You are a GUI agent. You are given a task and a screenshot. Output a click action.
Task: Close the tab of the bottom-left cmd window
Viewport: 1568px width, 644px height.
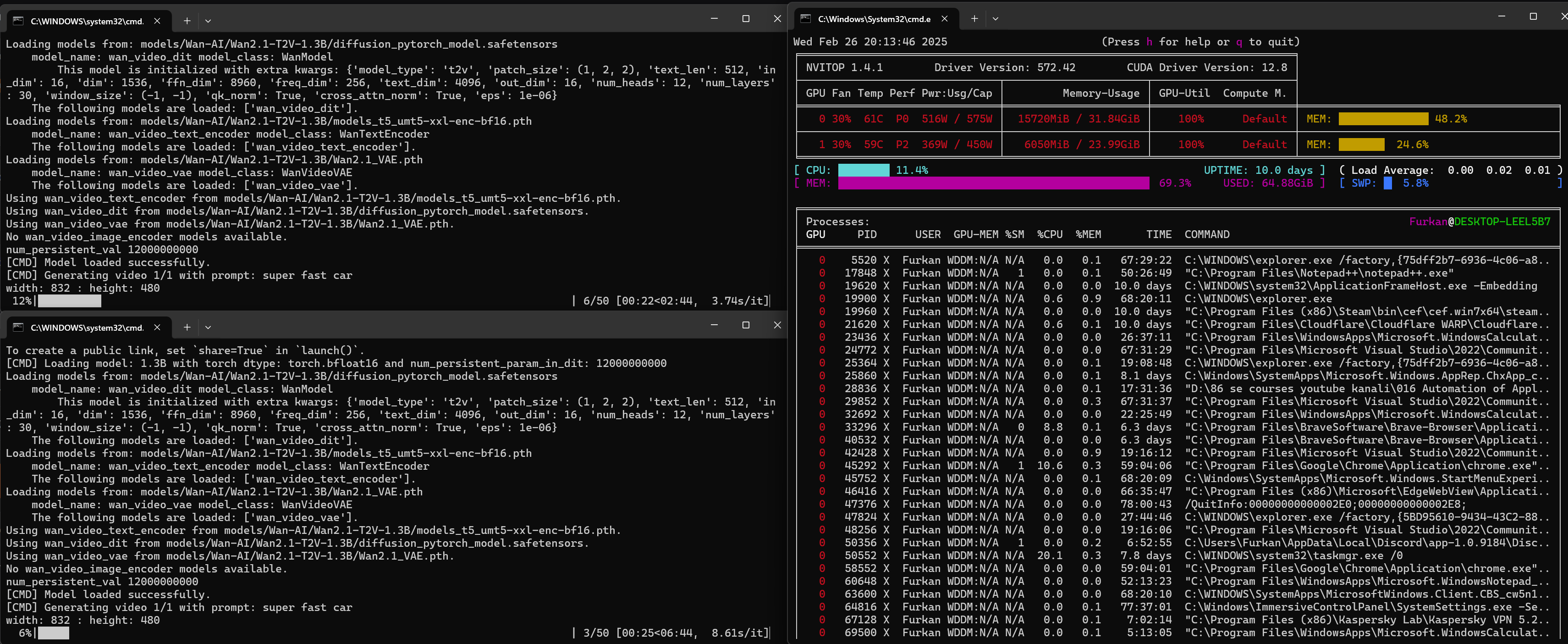point(157,327)
